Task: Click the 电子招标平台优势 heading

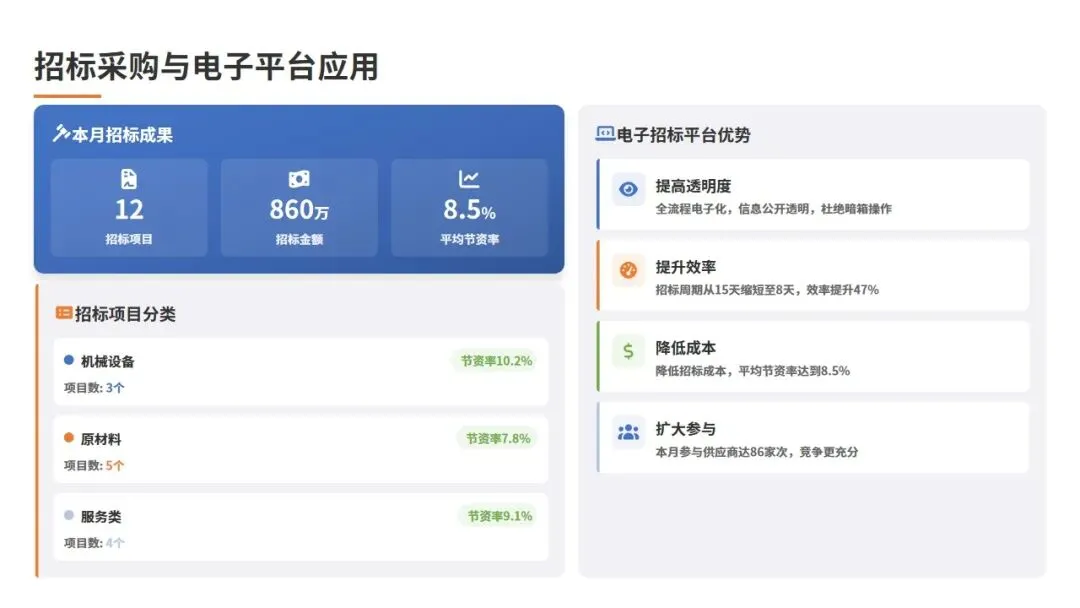Action: coord(683,135)
